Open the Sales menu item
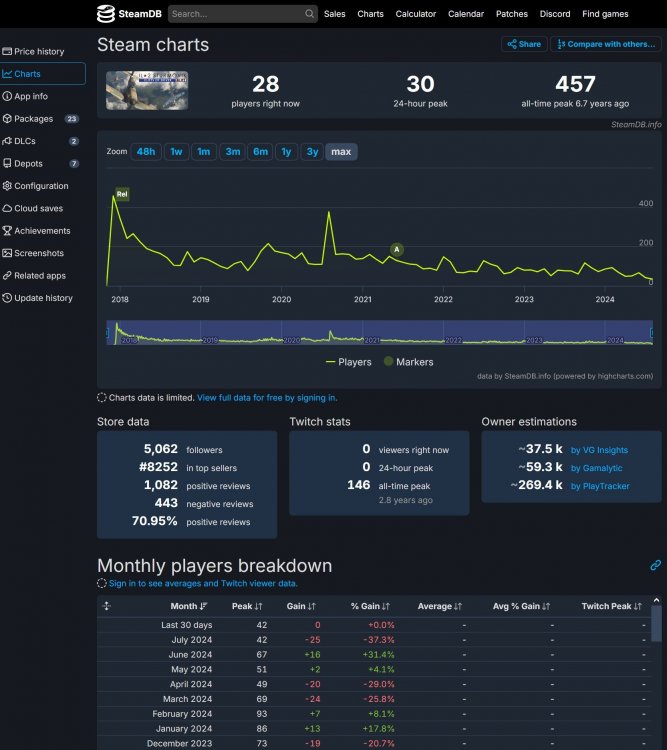This screenshot has width=667, height=750. pos(334,14)
